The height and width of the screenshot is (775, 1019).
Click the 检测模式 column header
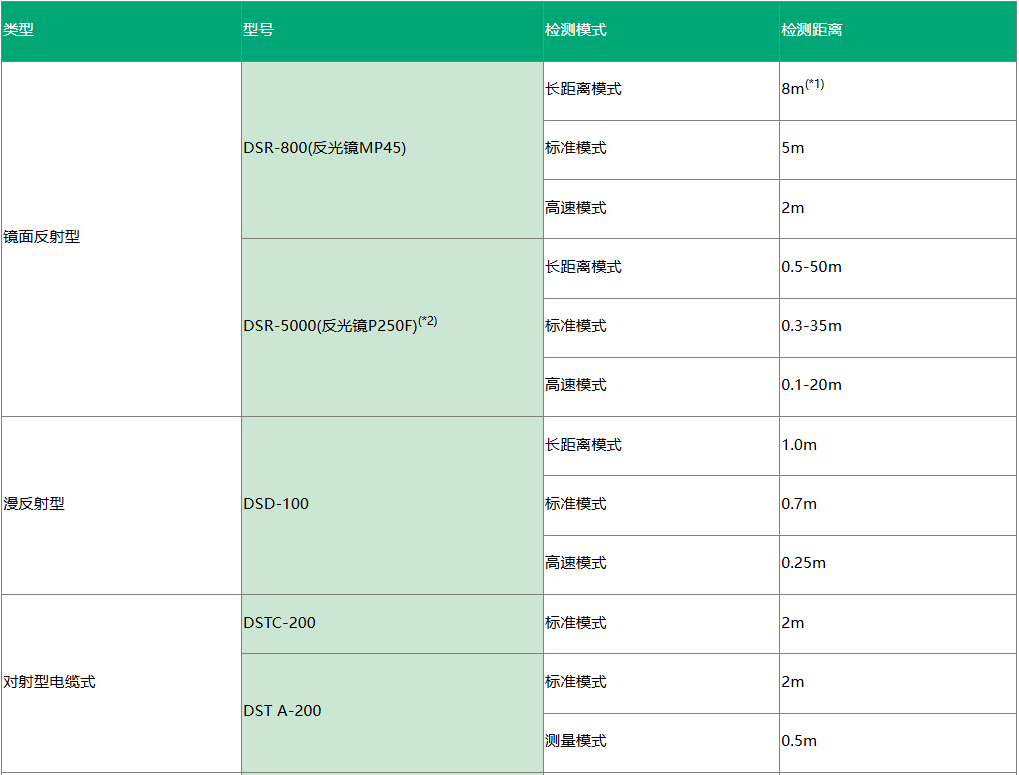pyautogui.click(x=570, y=29)
